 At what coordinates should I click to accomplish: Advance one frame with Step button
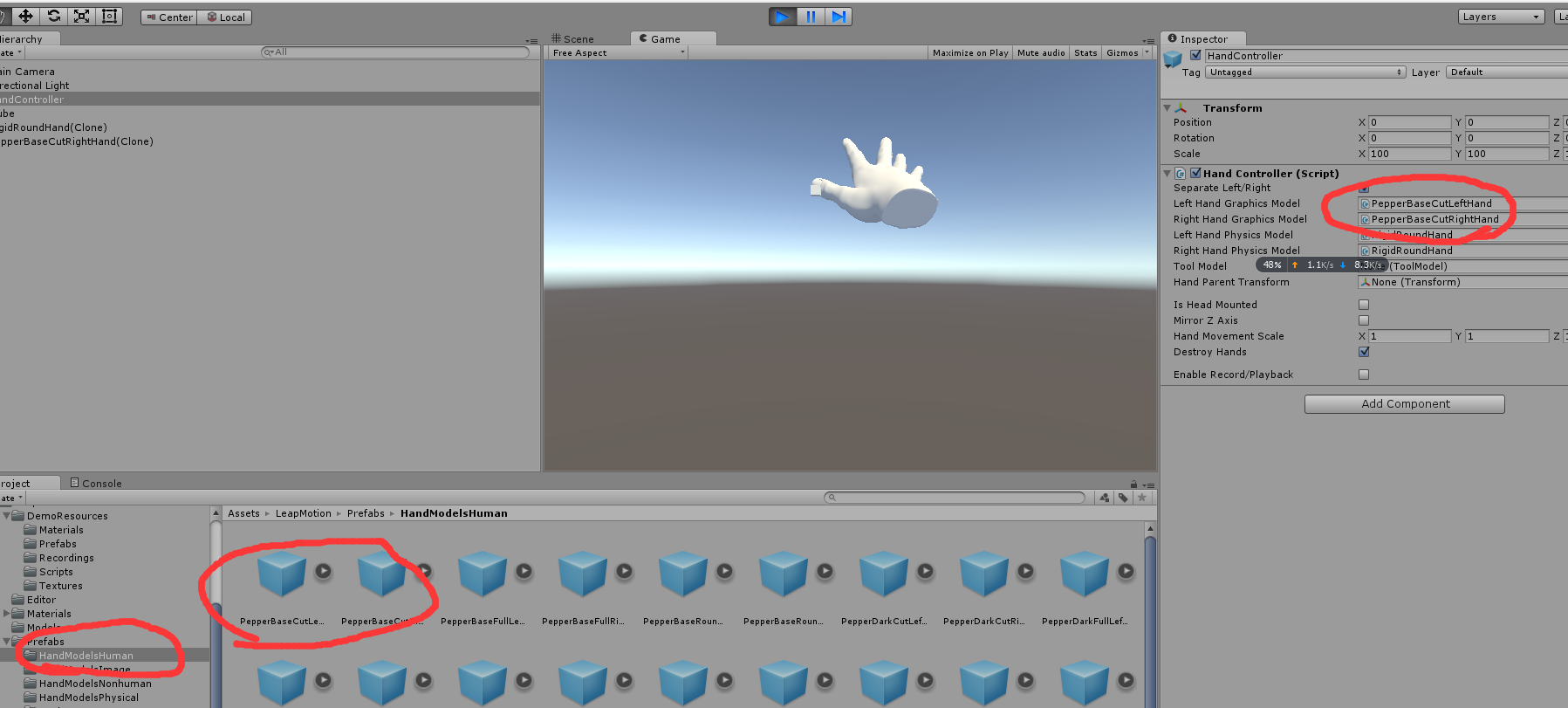pos(839,16)
